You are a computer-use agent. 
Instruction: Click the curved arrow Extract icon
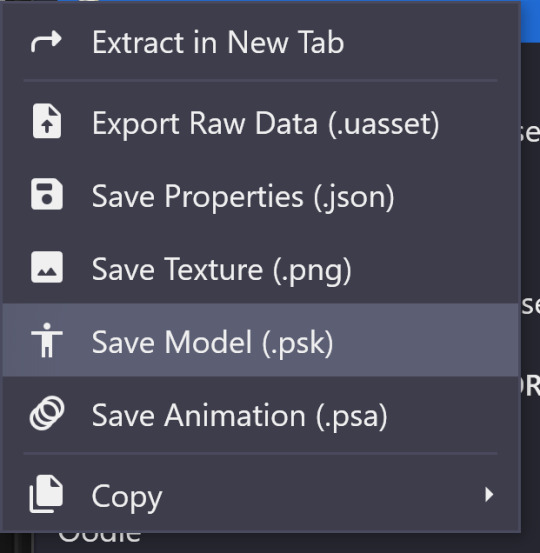[x=46, y=42]
